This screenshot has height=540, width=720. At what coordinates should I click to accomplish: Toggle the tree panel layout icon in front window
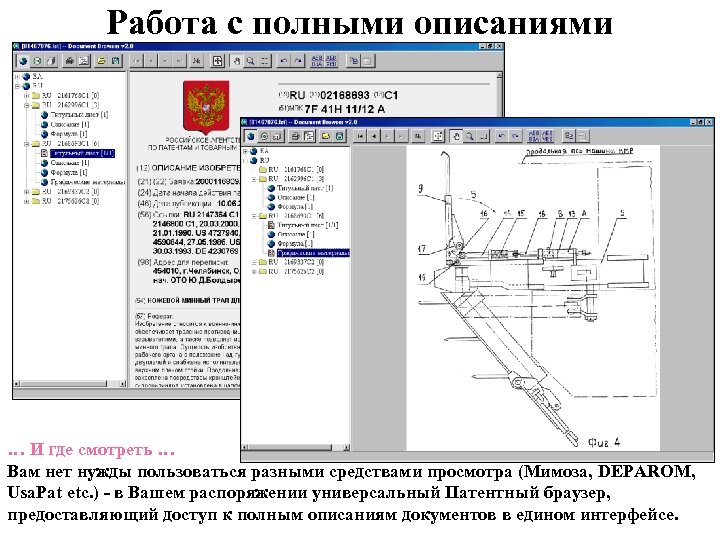coord(309,136)
